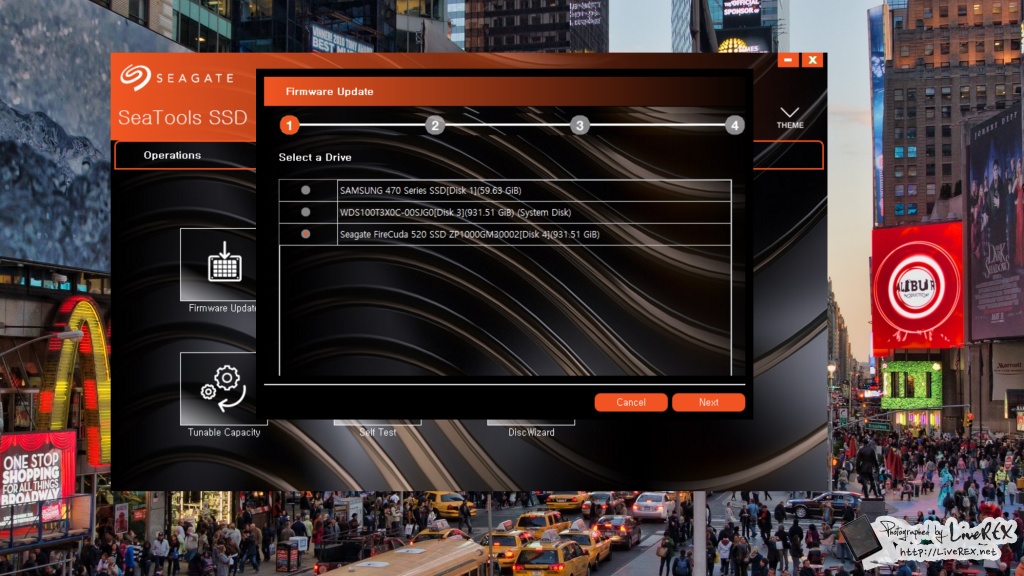Click the Next button

click(709, 402)
